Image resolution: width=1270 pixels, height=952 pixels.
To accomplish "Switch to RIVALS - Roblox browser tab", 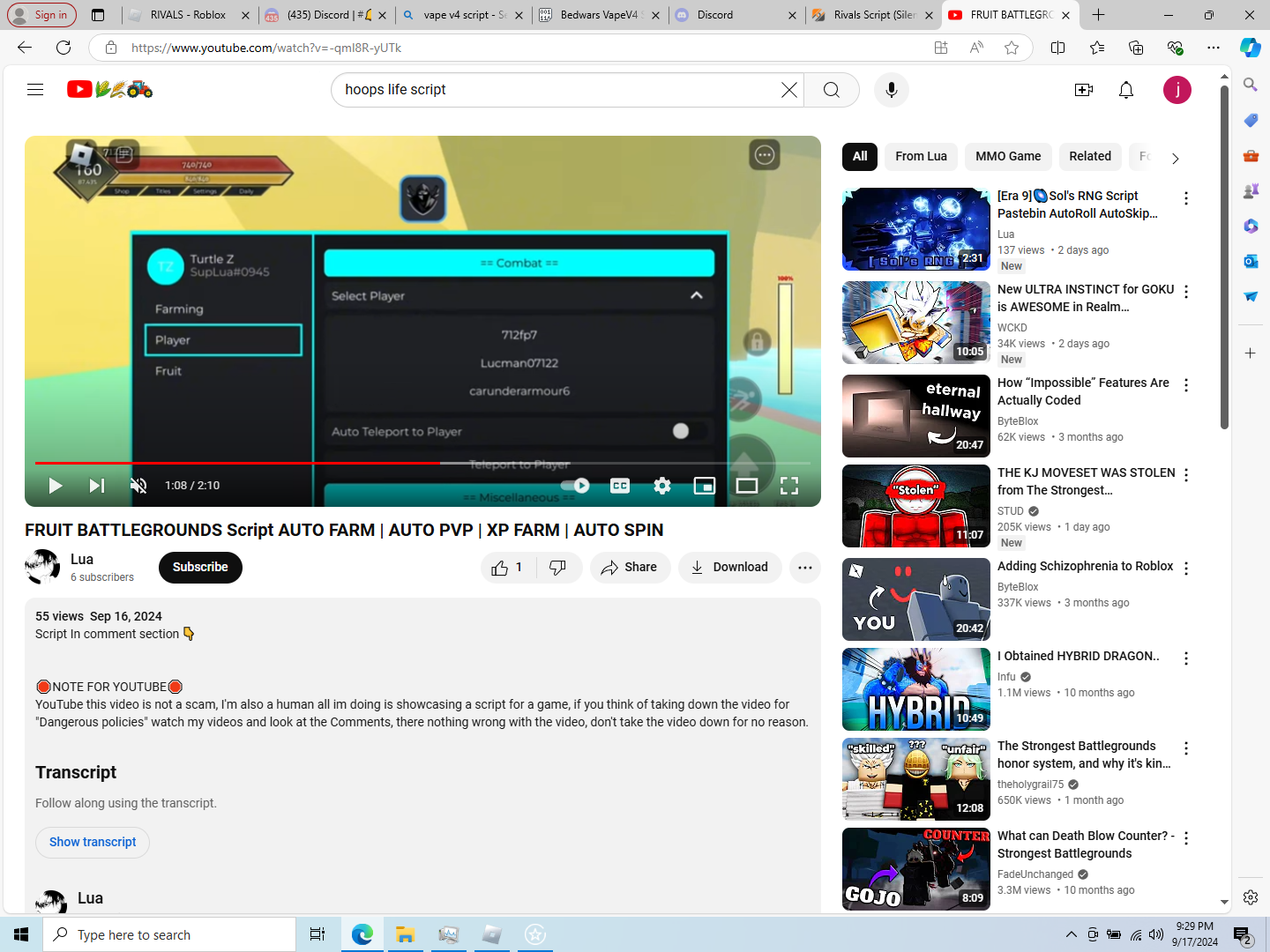I will coord(188,15).
